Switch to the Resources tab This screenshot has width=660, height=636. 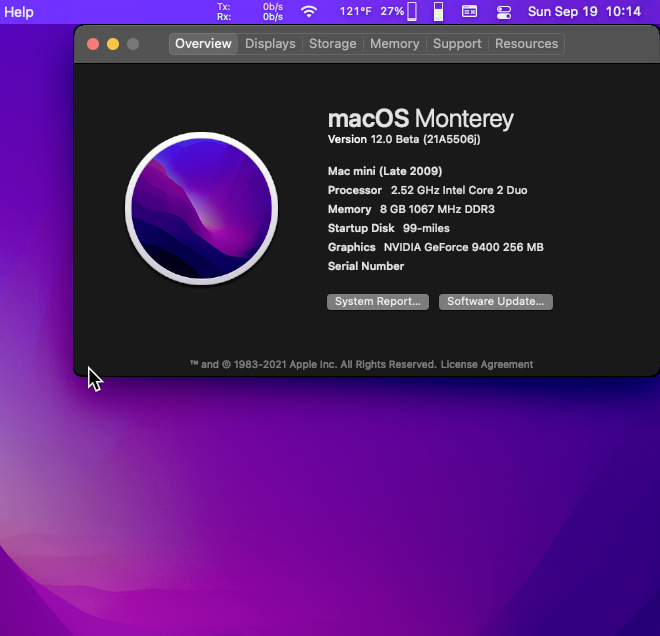pos(527,44)
